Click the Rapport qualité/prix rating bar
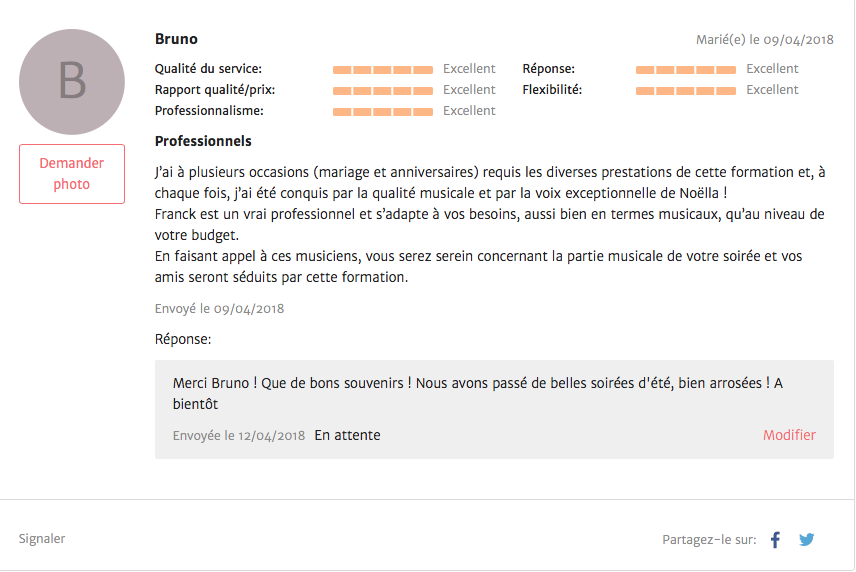 pos(384,91)
